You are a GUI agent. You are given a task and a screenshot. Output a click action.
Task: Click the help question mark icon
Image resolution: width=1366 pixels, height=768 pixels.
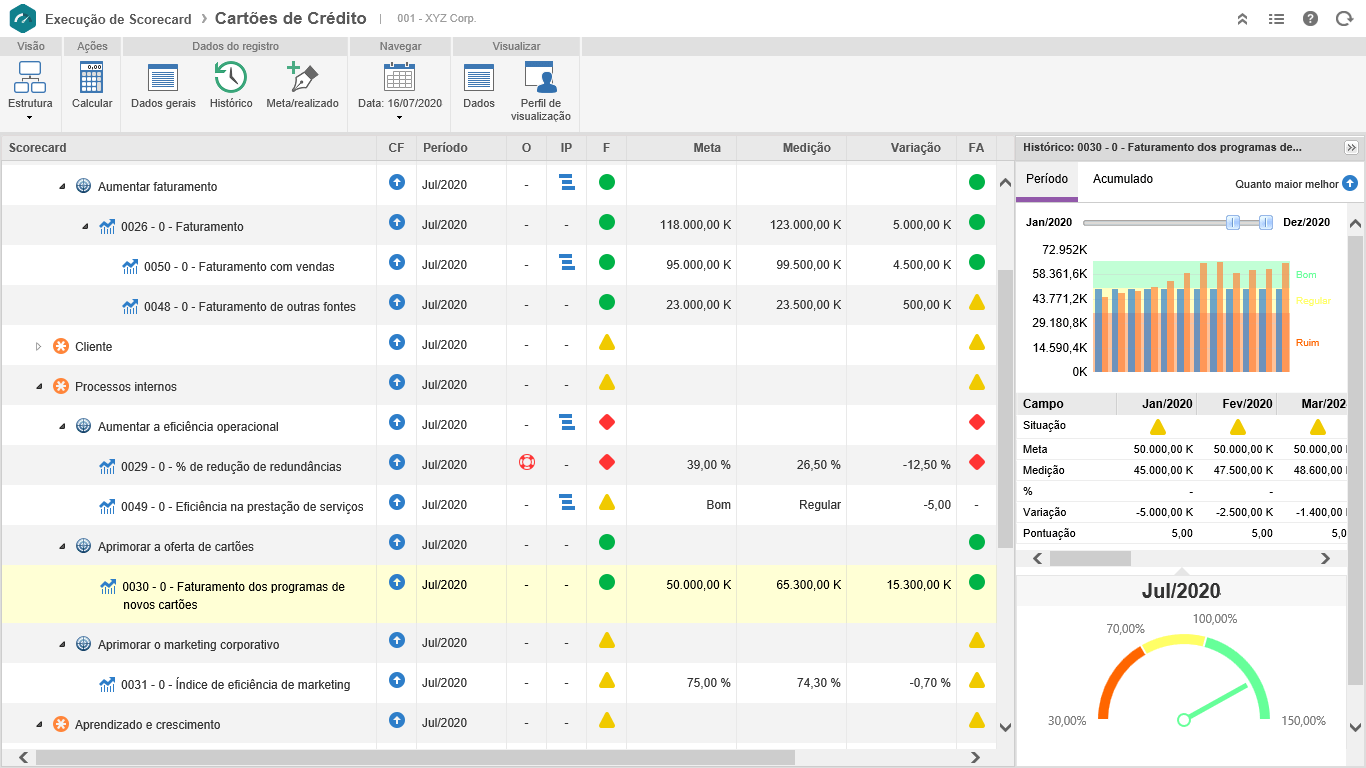1310,19
